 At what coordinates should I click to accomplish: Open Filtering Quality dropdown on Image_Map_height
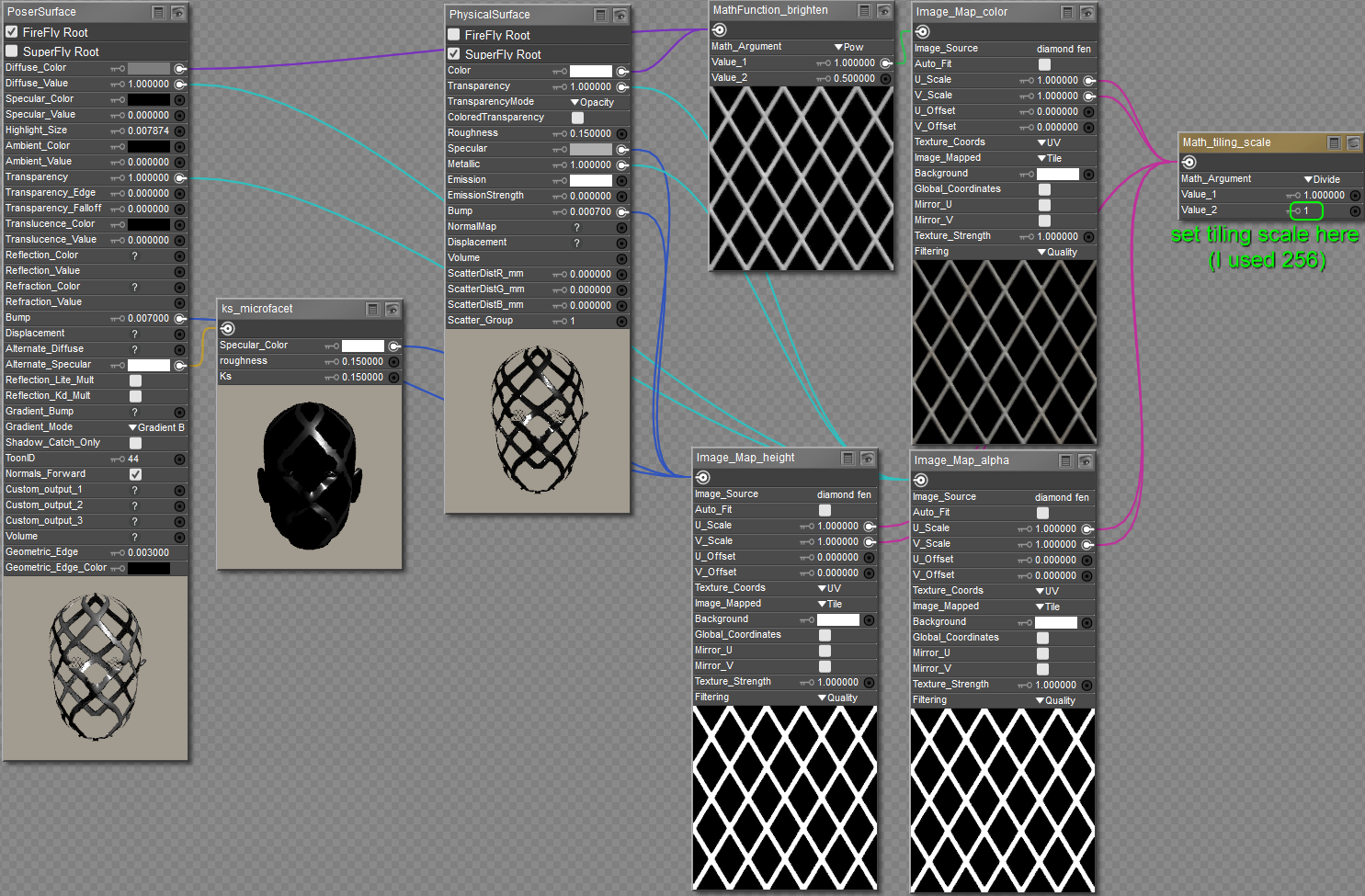click(837, 698)
